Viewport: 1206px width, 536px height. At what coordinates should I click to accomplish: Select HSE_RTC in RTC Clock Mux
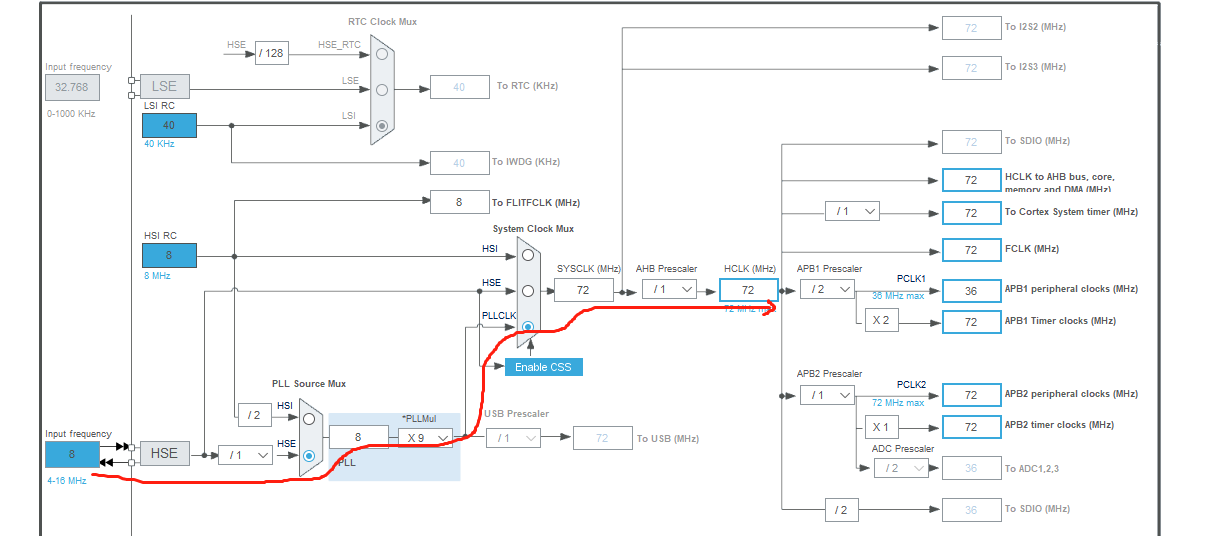click(x=382, y=53)
